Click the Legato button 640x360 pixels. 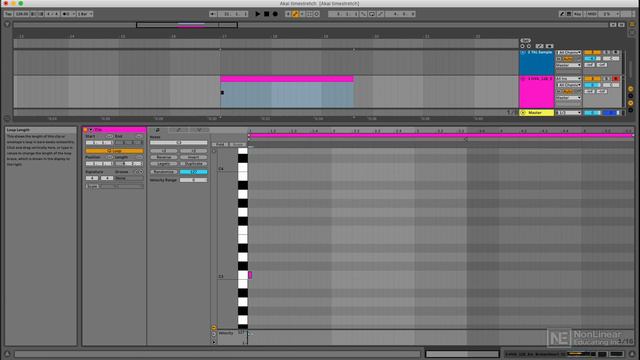point(164,164)
